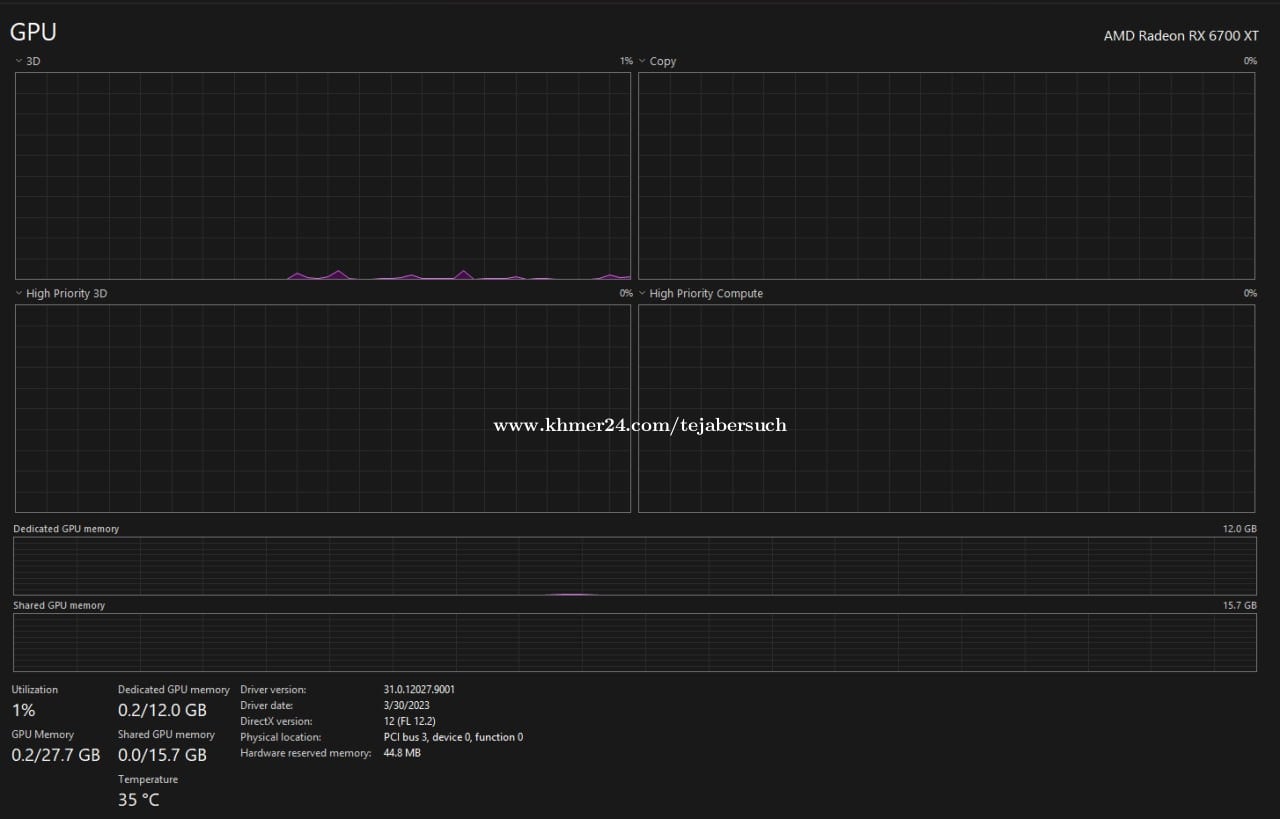Click the Physical location label

point(281,737)
